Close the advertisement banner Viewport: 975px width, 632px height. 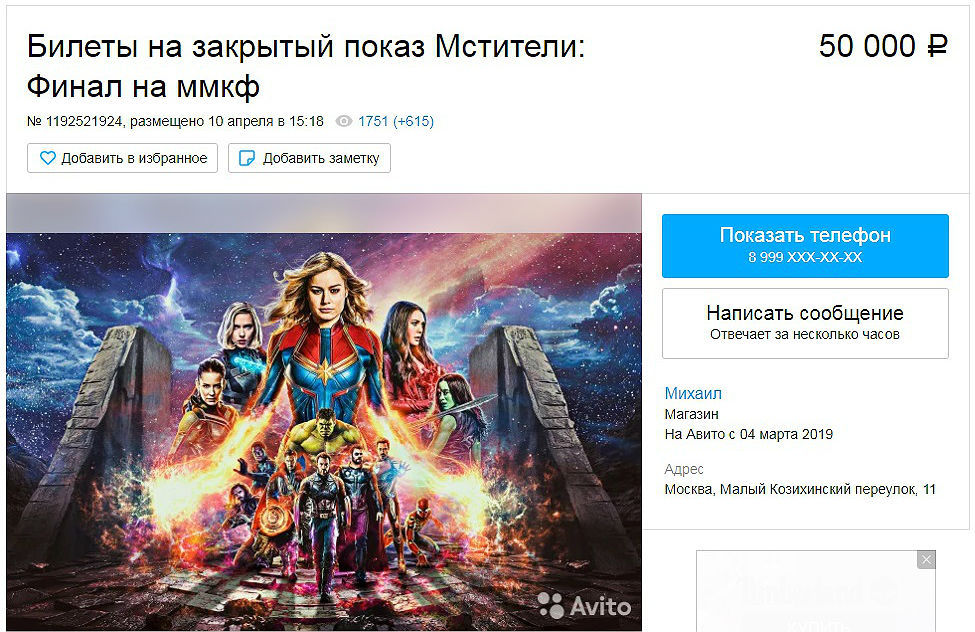point(926,560)
